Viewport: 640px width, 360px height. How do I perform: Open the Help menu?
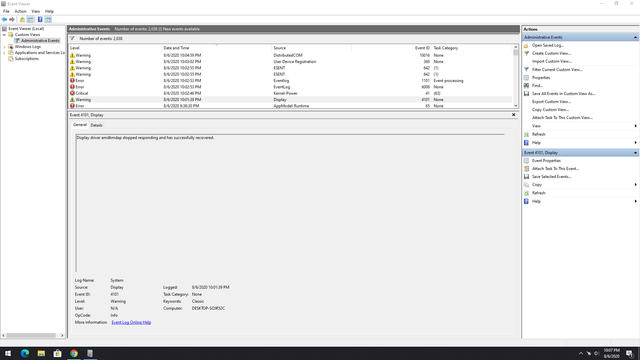[49, 11]
